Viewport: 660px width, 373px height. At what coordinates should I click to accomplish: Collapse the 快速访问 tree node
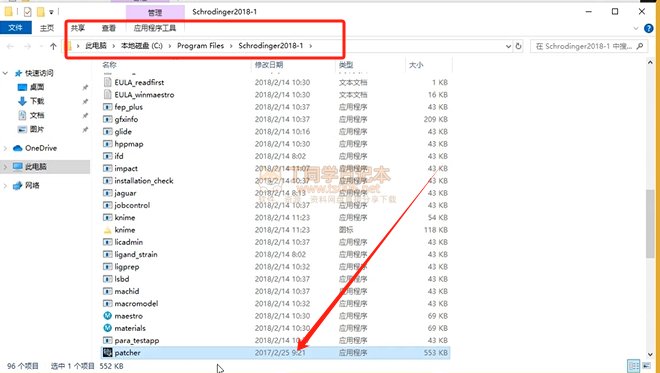click(5, 73)
